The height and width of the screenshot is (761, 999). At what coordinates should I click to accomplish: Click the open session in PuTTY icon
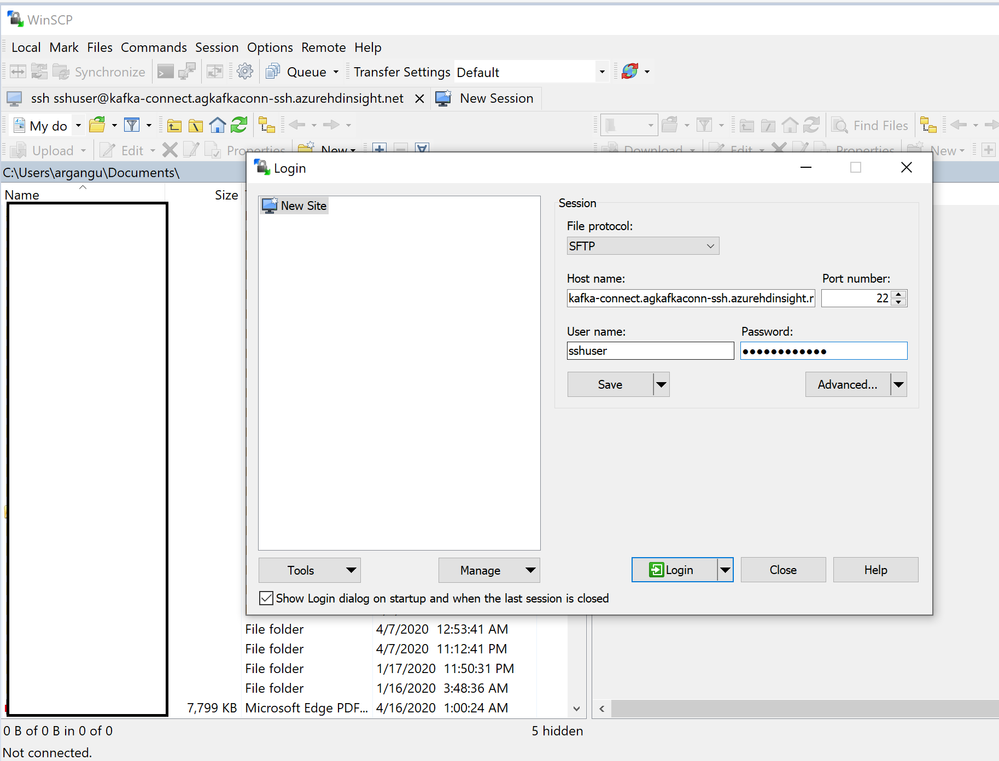tap(187, 72)
